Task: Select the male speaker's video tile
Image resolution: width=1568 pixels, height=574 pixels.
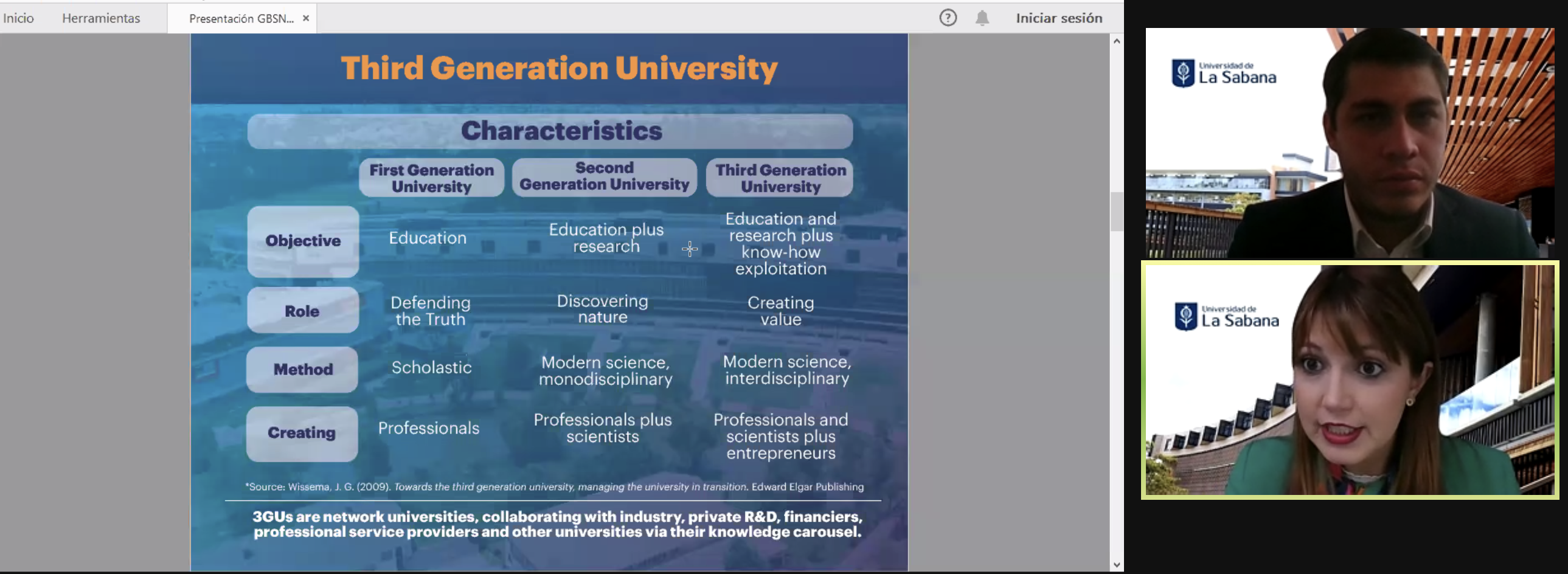Action: coord(1349,143)
